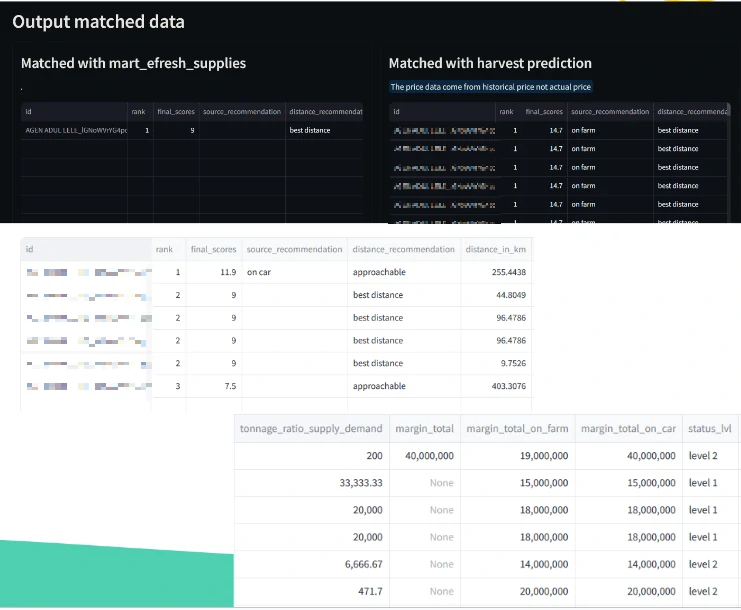Select the 33,333.33 tonnage ratio cell

311,483
